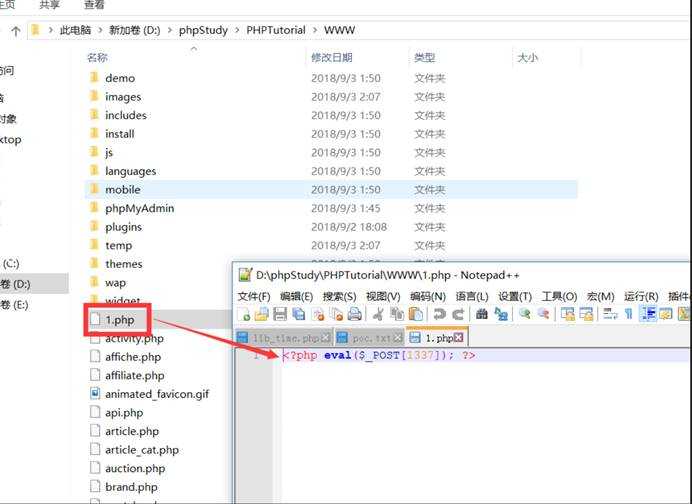
Task: Select the 1.php file in Explorer list
Action: coord(119,320)
